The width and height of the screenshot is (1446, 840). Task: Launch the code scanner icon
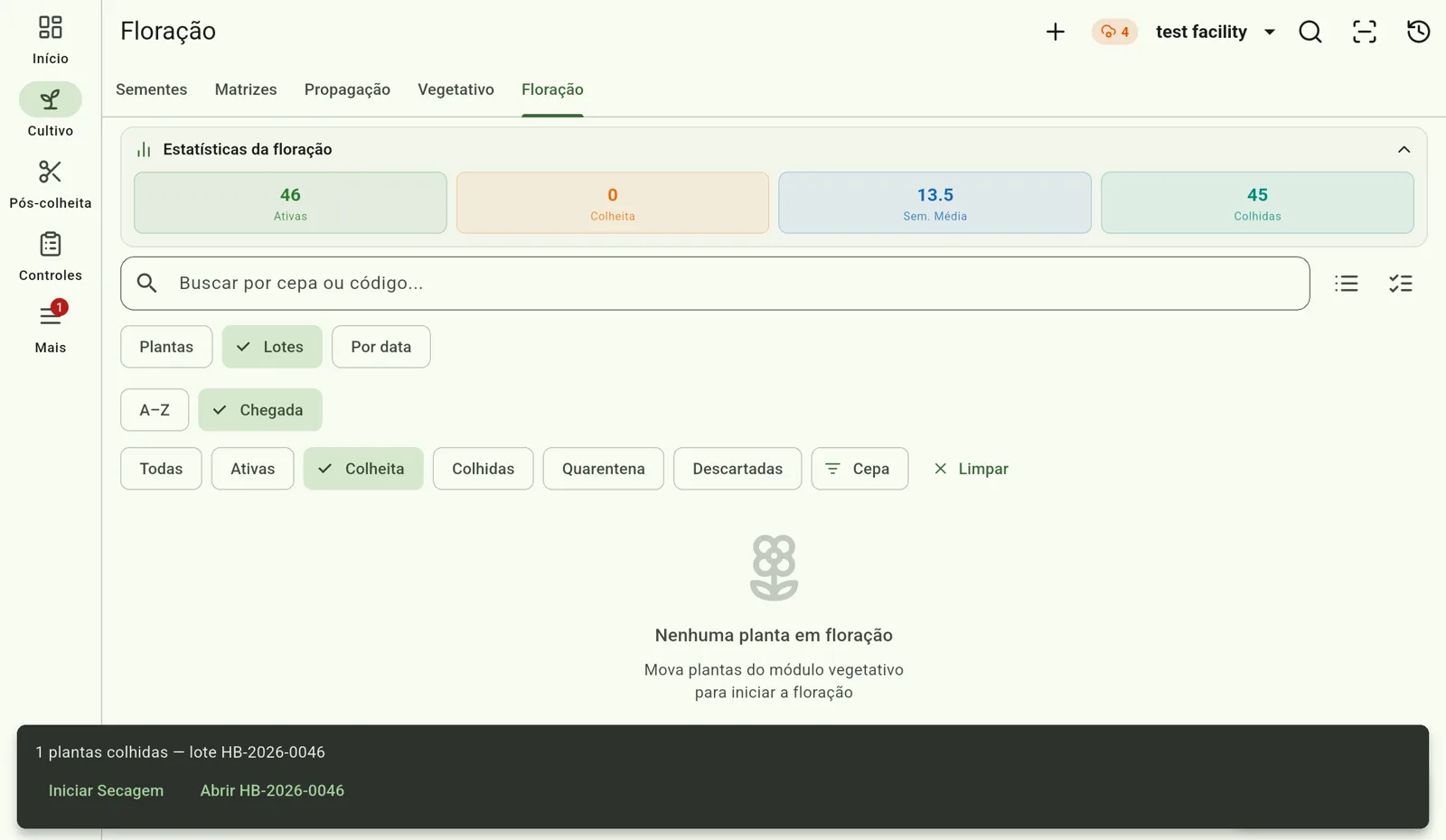(x=1365, y=32)
